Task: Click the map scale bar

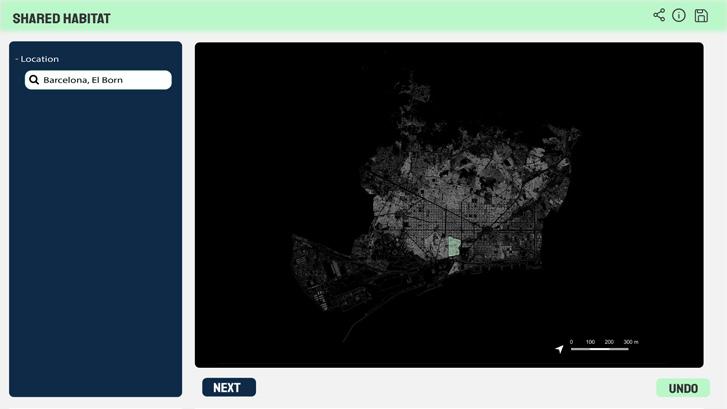Action: (x=604, y=345)
